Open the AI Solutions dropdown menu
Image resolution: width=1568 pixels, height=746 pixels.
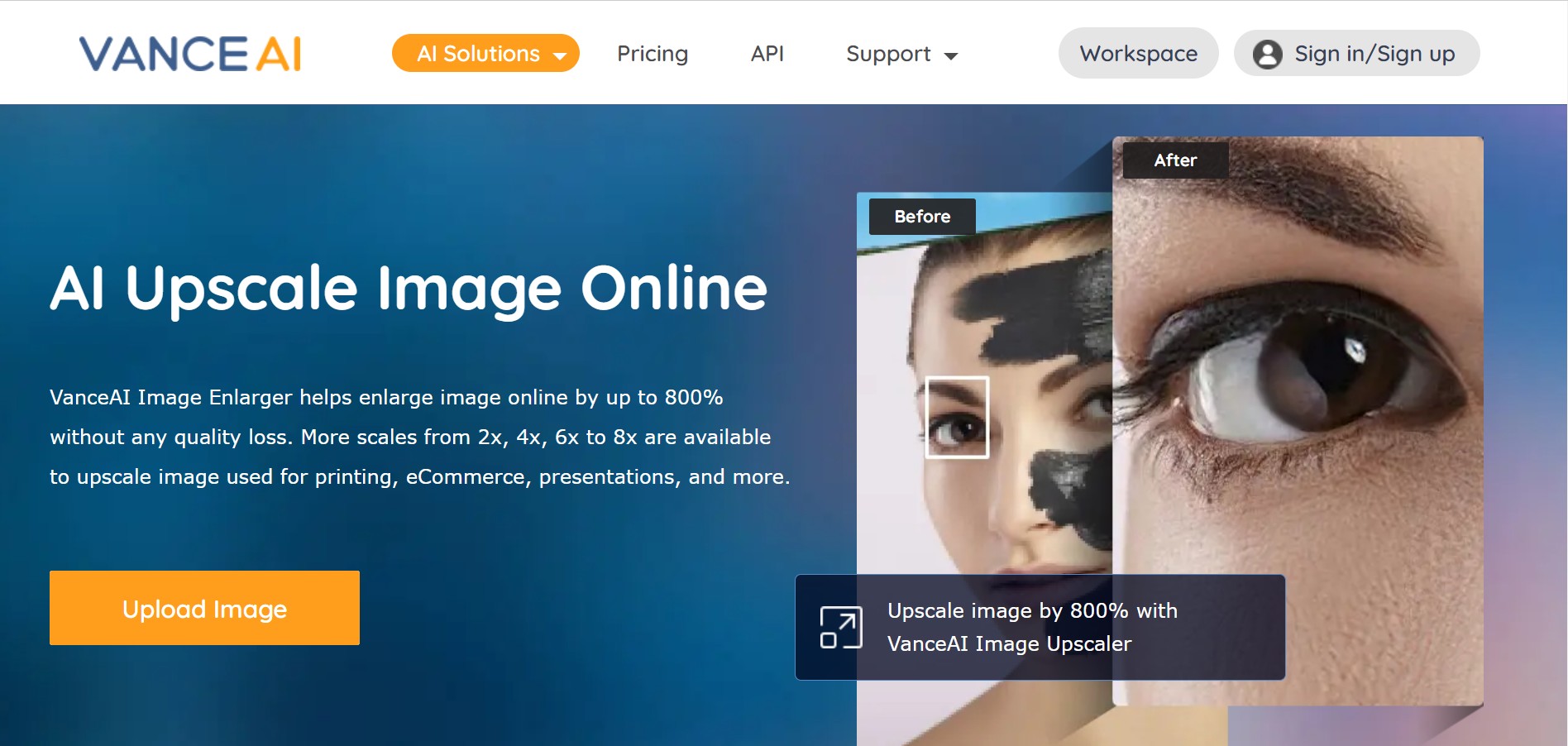(x=485, y=53)
